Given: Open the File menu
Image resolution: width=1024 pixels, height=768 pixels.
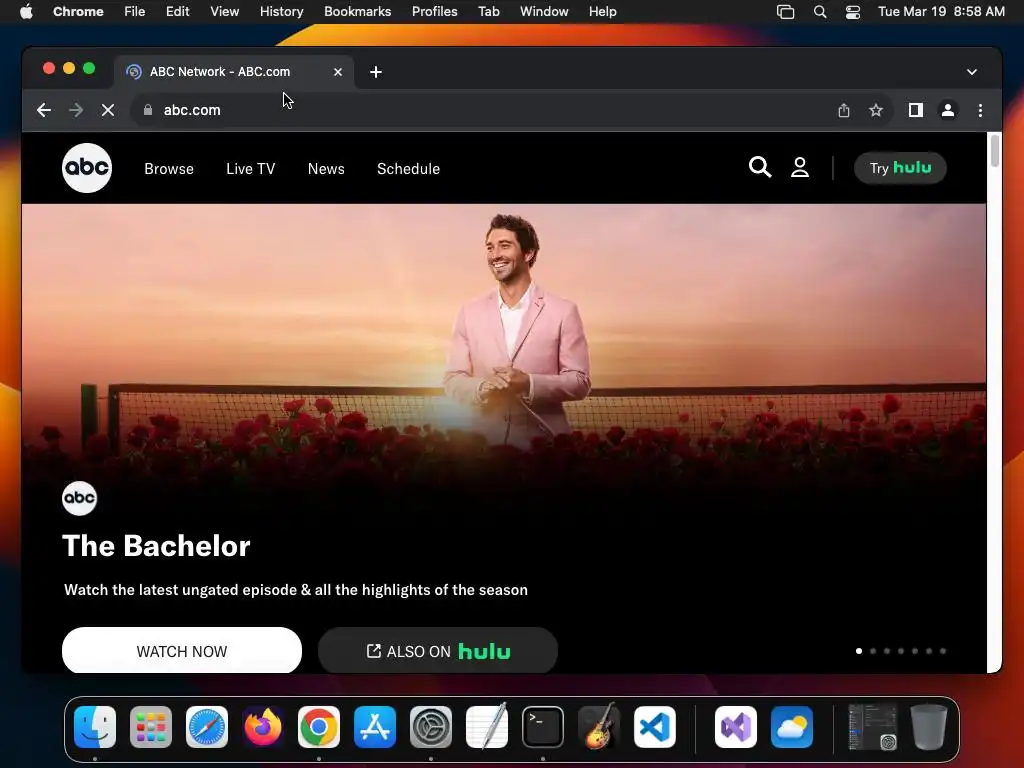Looking at the screenshot, I should tap(135, 11).
